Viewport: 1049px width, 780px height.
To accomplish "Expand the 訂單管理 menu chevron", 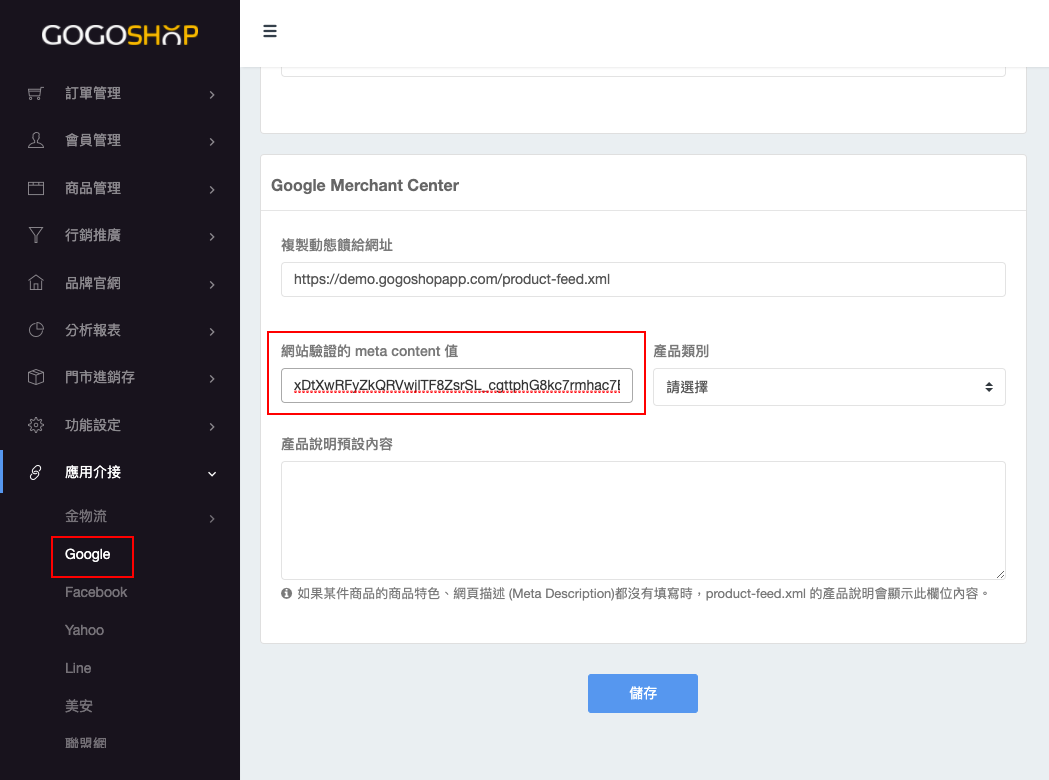I will coord(212,95).
